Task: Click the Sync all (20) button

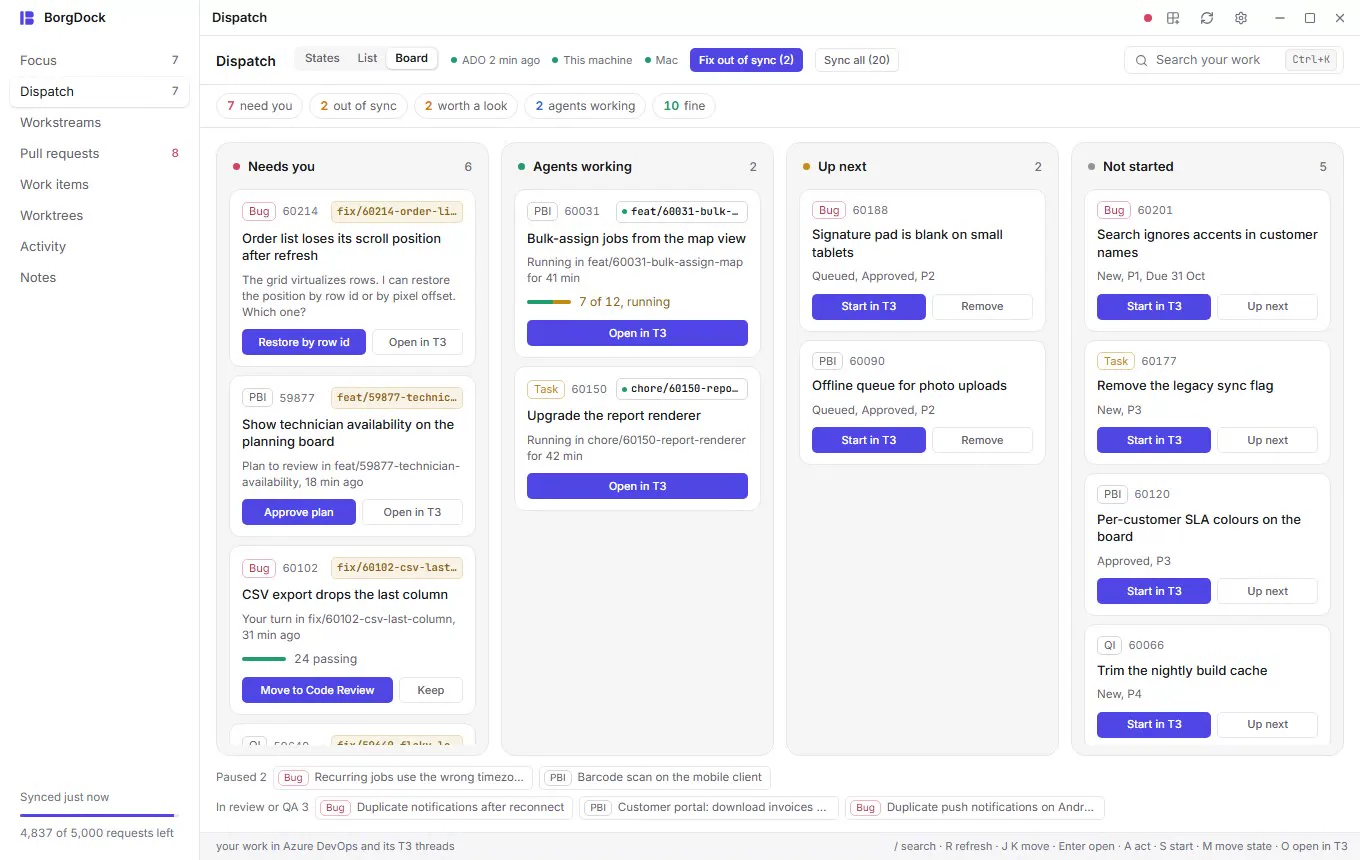Action: pos(857,60)
